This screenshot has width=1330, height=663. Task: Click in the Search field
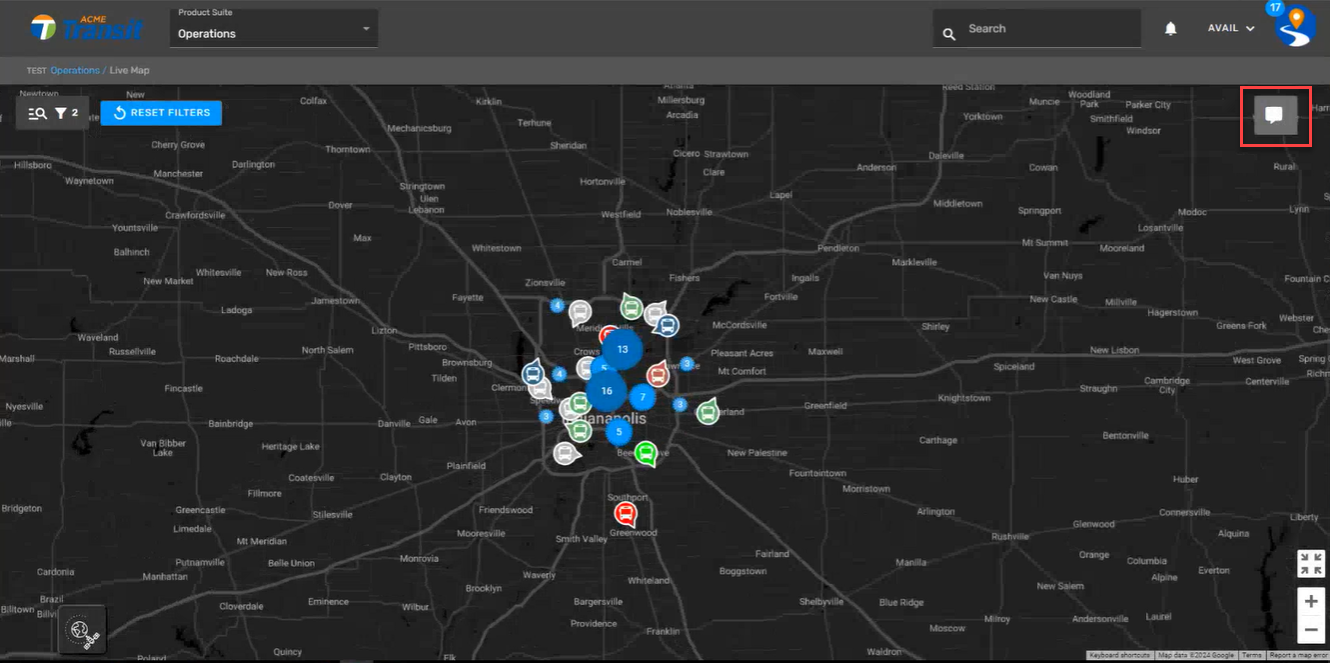(x=1048, y=29)
